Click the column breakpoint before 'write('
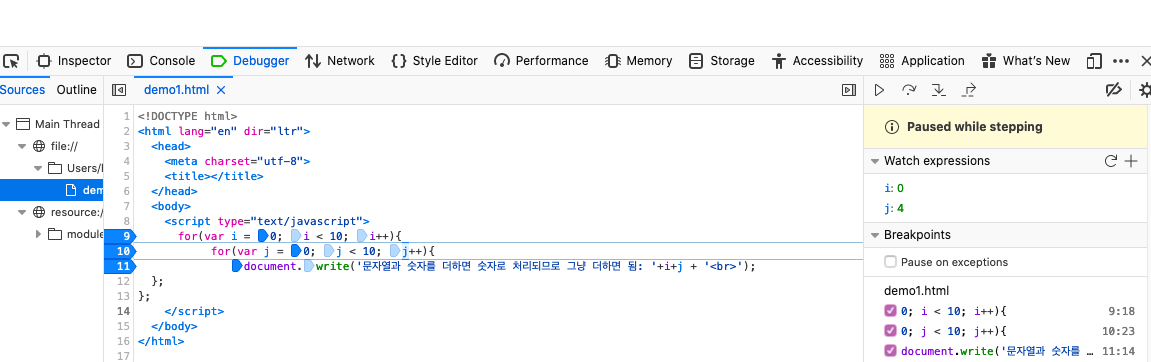Screen dimensions: 1151x362 [309, 266]
